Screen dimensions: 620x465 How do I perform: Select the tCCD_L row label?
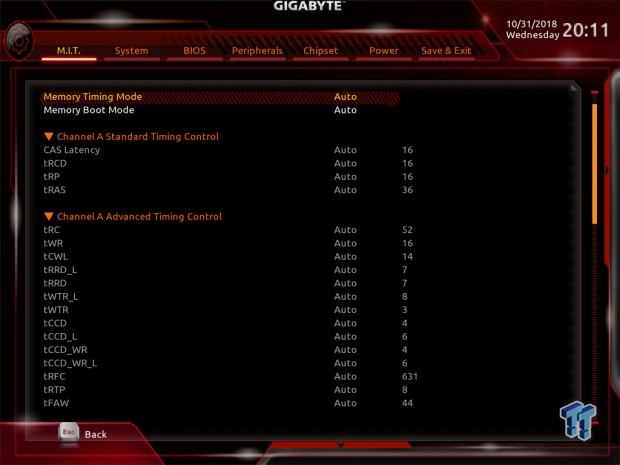point(60,336)
